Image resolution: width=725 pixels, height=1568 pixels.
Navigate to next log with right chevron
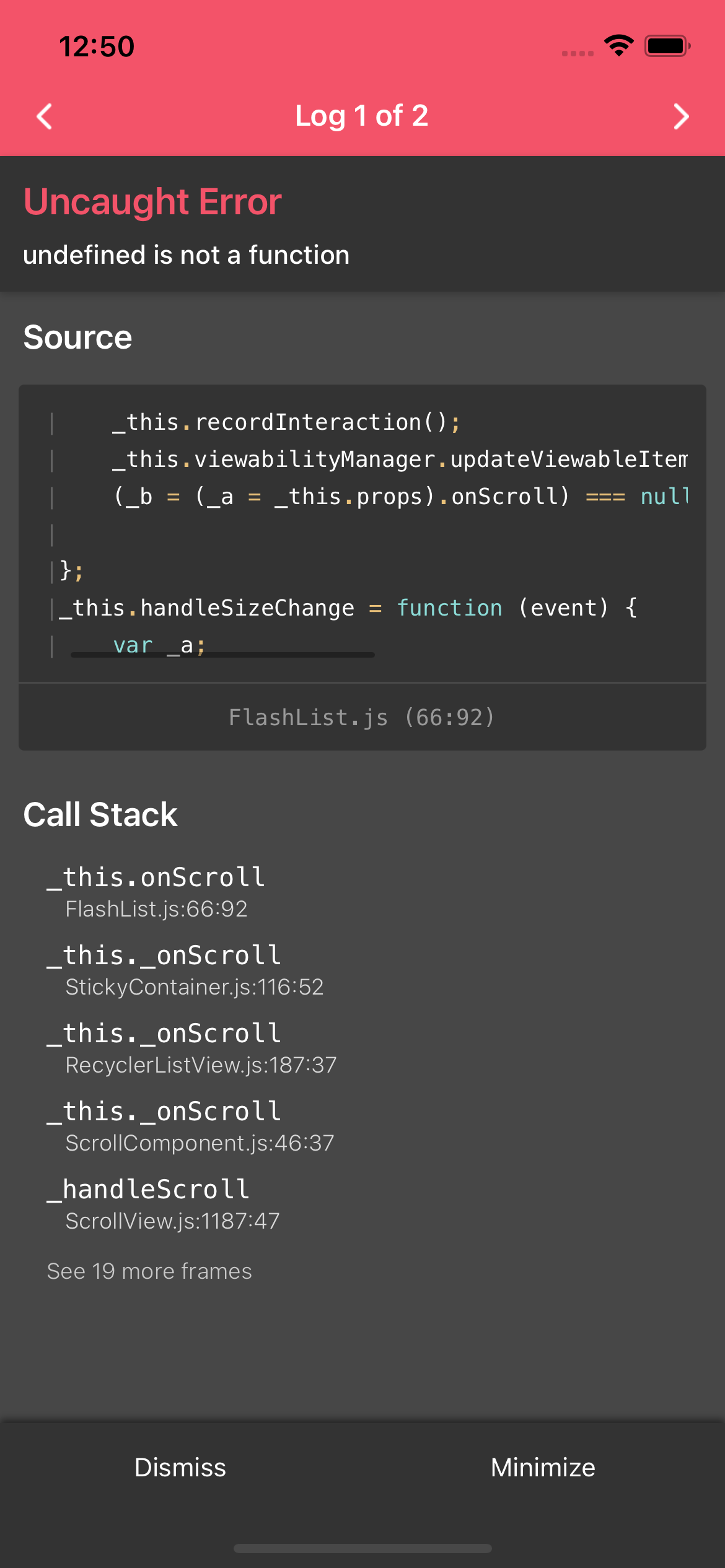pyautogui.click(x=680, y=116)
